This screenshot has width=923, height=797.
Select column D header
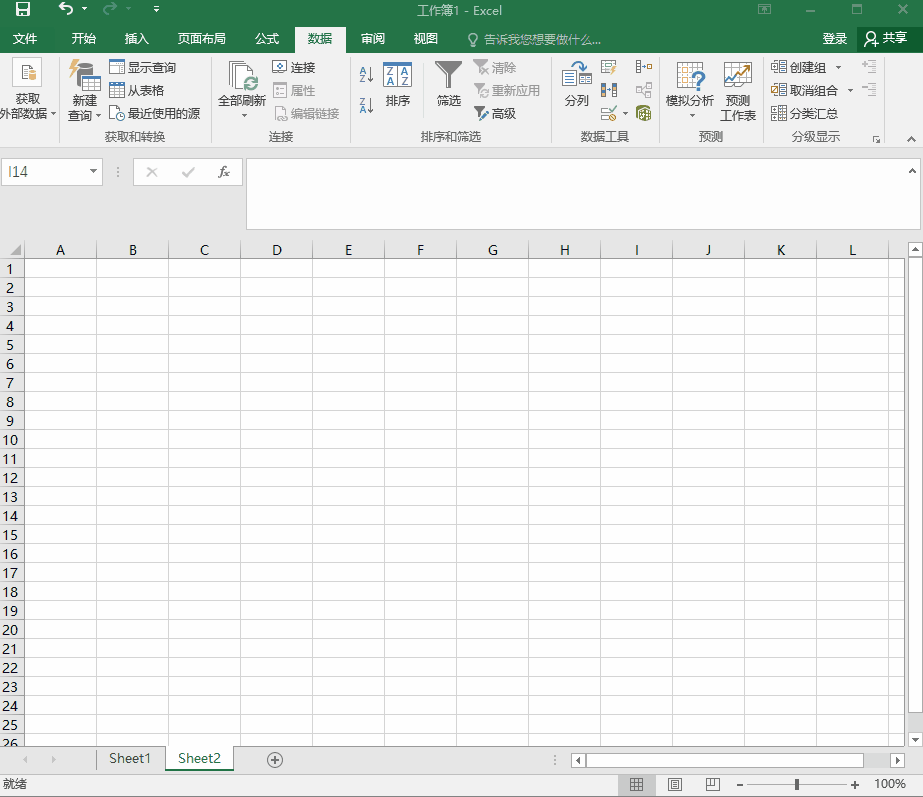tap(277, 250)
